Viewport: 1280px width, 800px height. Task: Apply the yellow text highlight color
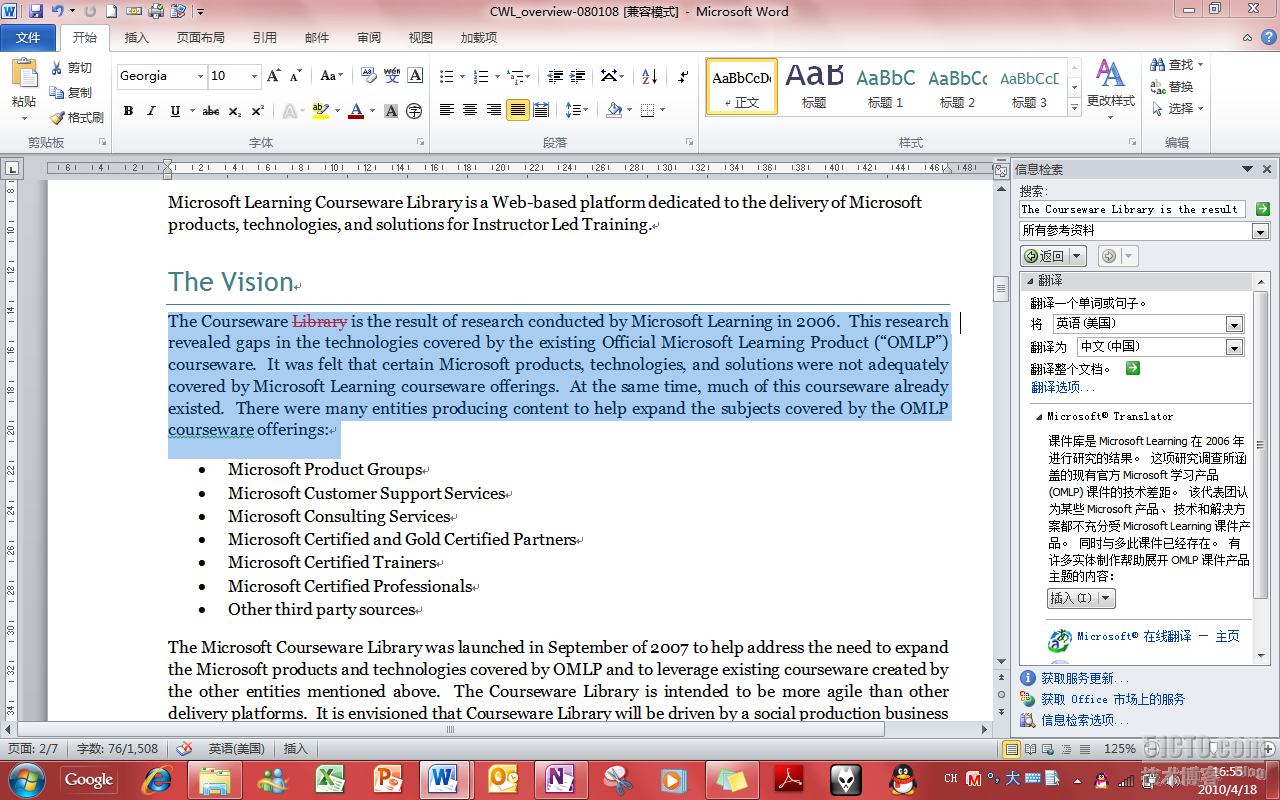tap(320, 110)
